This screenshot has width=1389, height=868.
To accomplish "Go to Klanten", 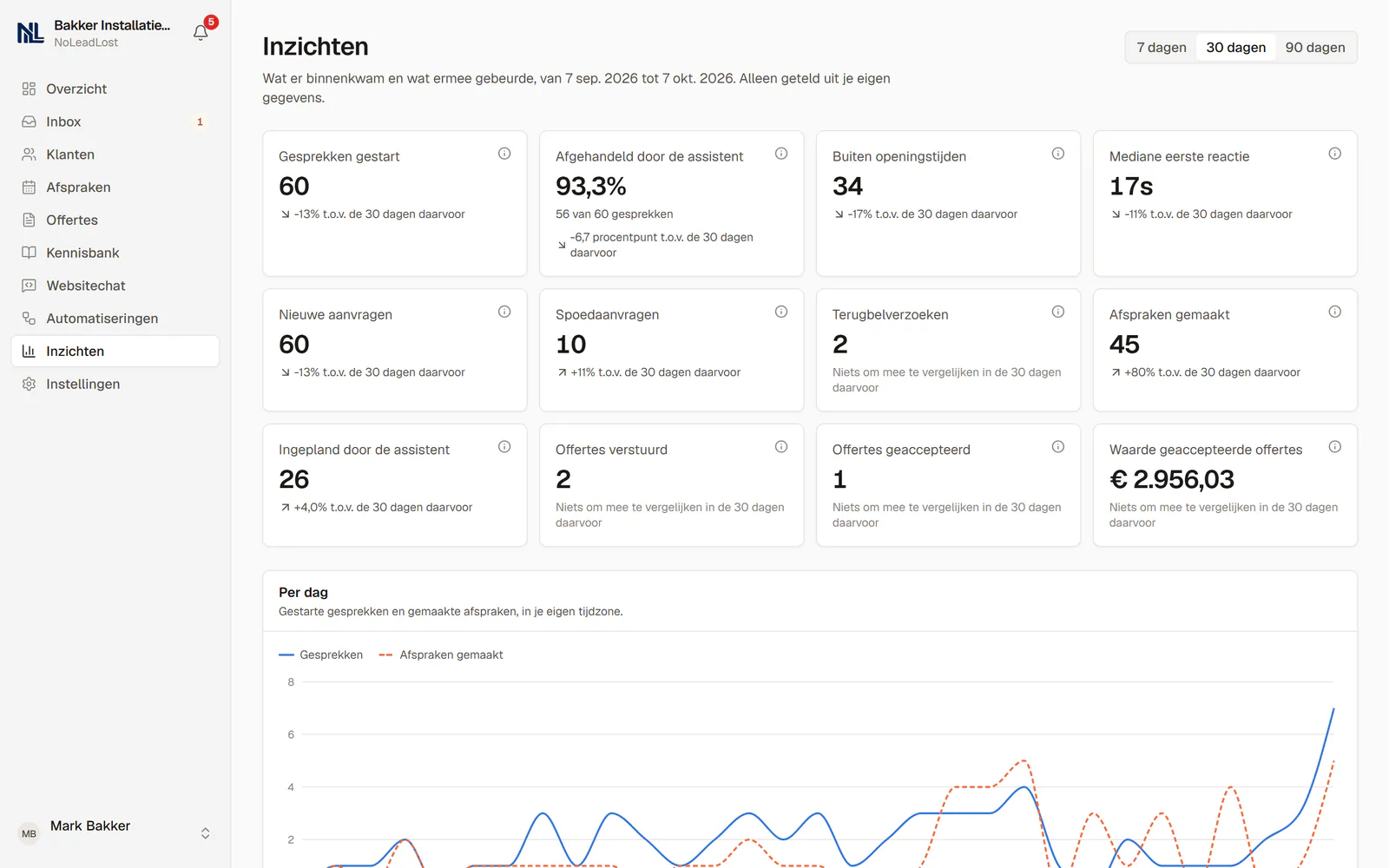I will tap(115, 155).
